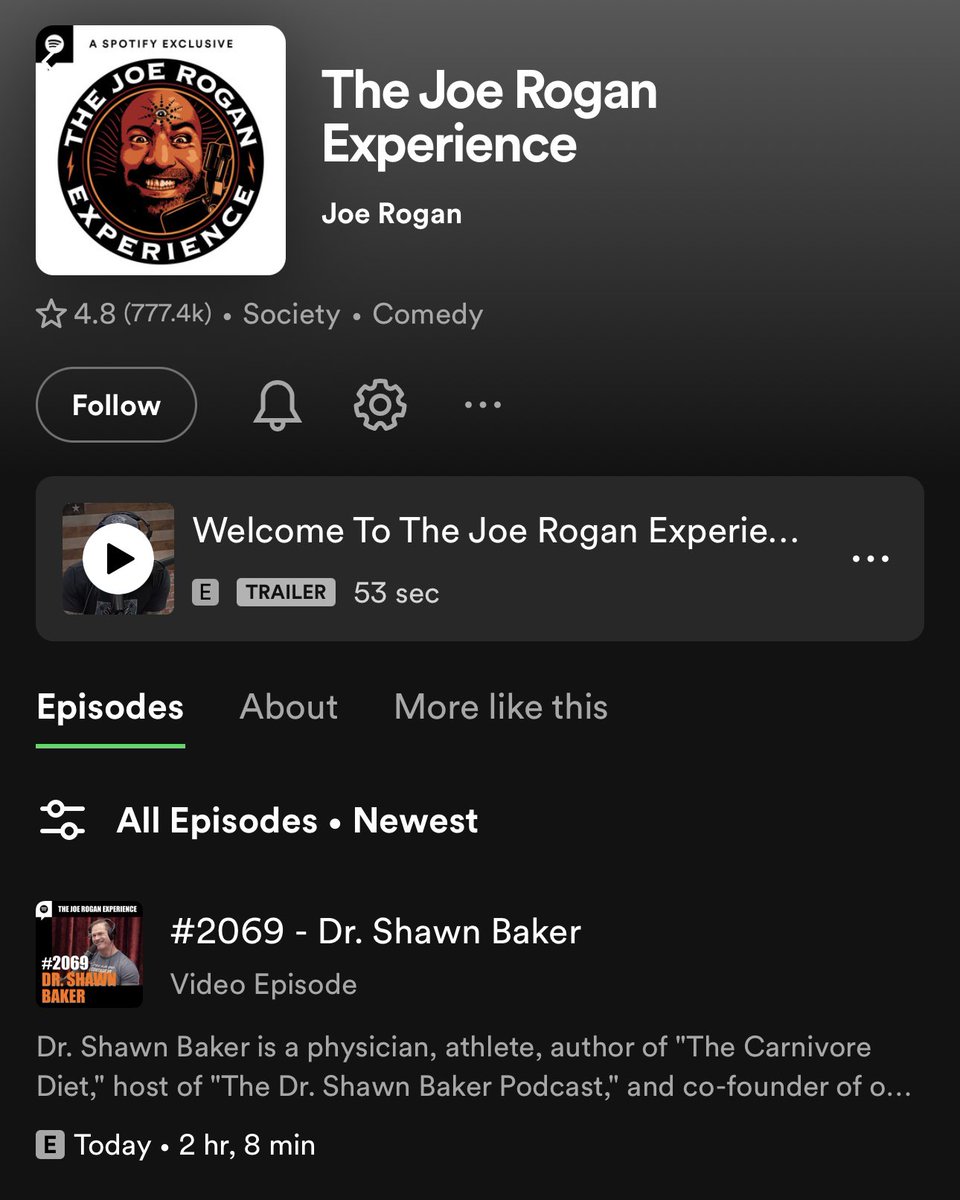The height and width of the screenshot is (1200, 960).
Task: Open podcast settings gear
Action: coord(379,405)
